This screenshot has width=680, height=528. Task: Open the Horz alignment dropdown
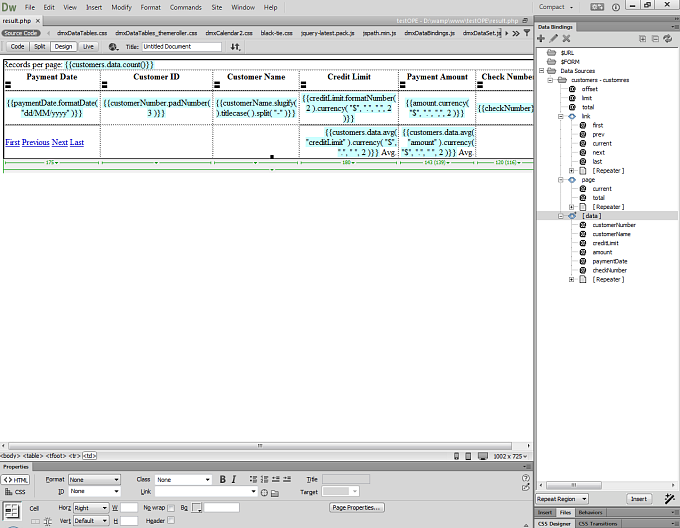91,508
